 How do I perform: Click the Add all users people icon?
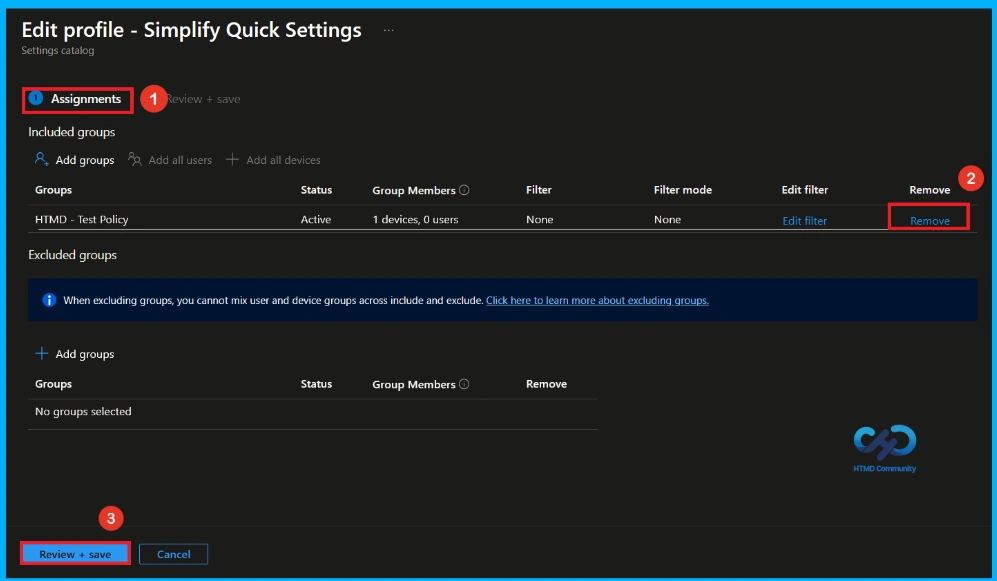tap(134, 159)
